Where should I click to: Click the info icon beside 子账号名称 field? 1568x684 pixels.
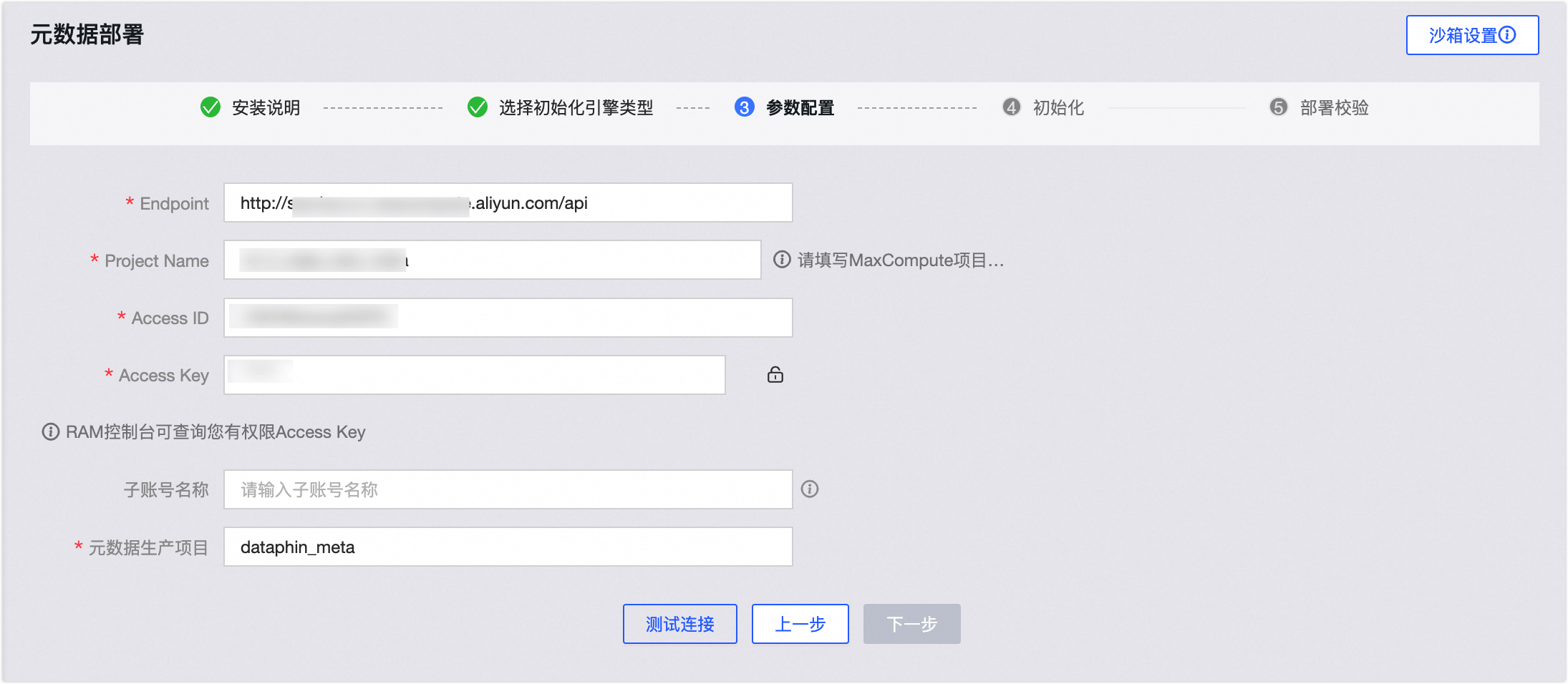810,489
